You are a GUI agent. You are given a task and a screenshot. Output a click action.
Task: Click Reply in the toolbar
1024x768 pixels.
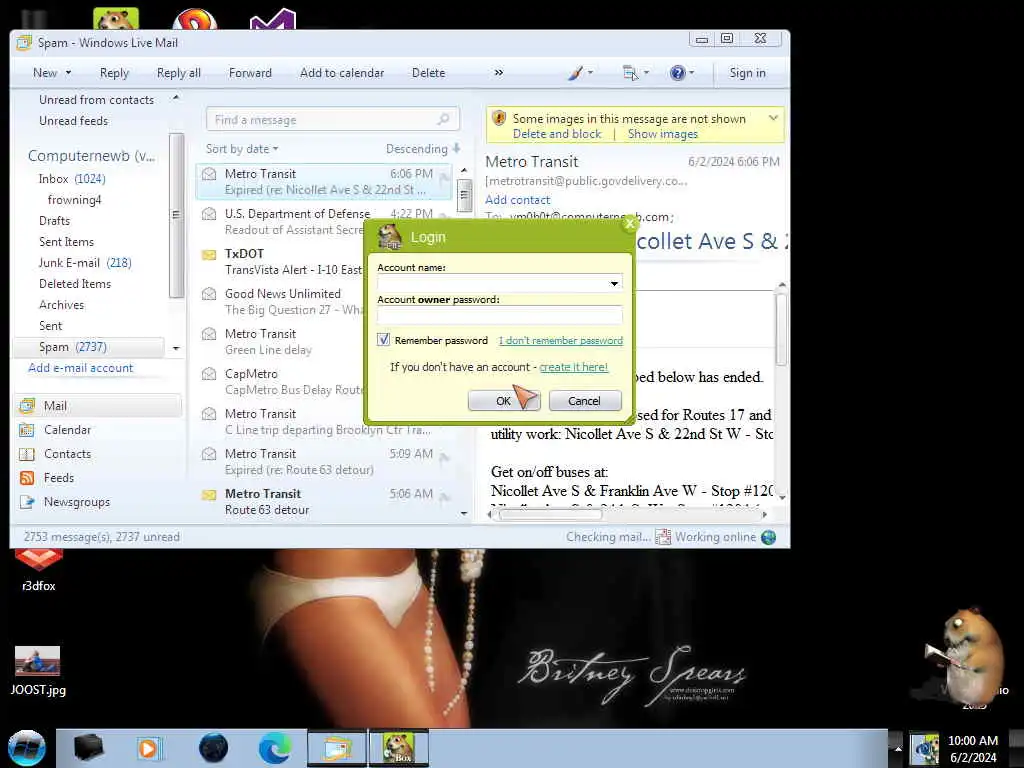pos(114,73)
